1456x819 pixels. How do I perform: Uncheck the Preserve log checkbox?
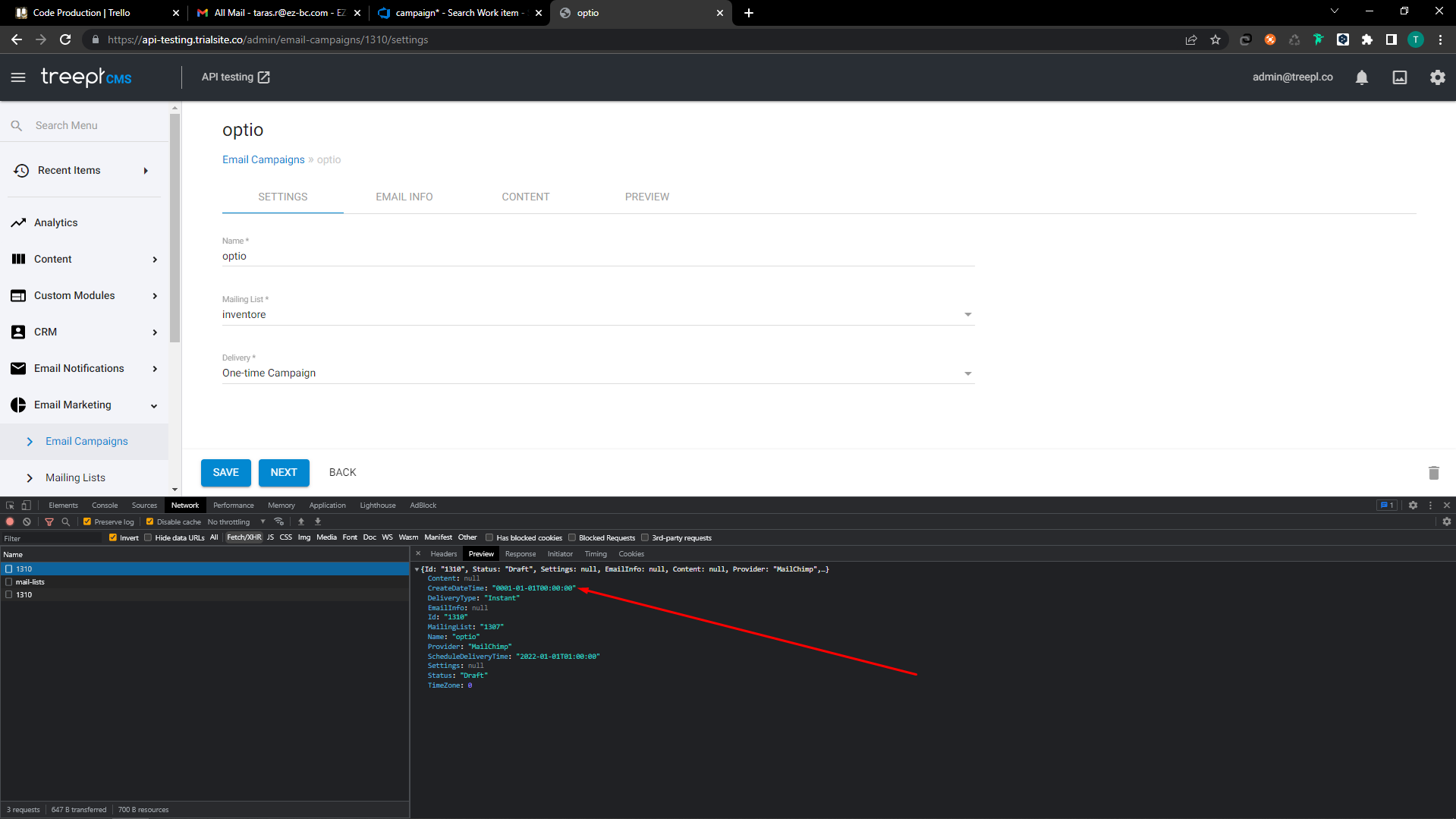87,522
